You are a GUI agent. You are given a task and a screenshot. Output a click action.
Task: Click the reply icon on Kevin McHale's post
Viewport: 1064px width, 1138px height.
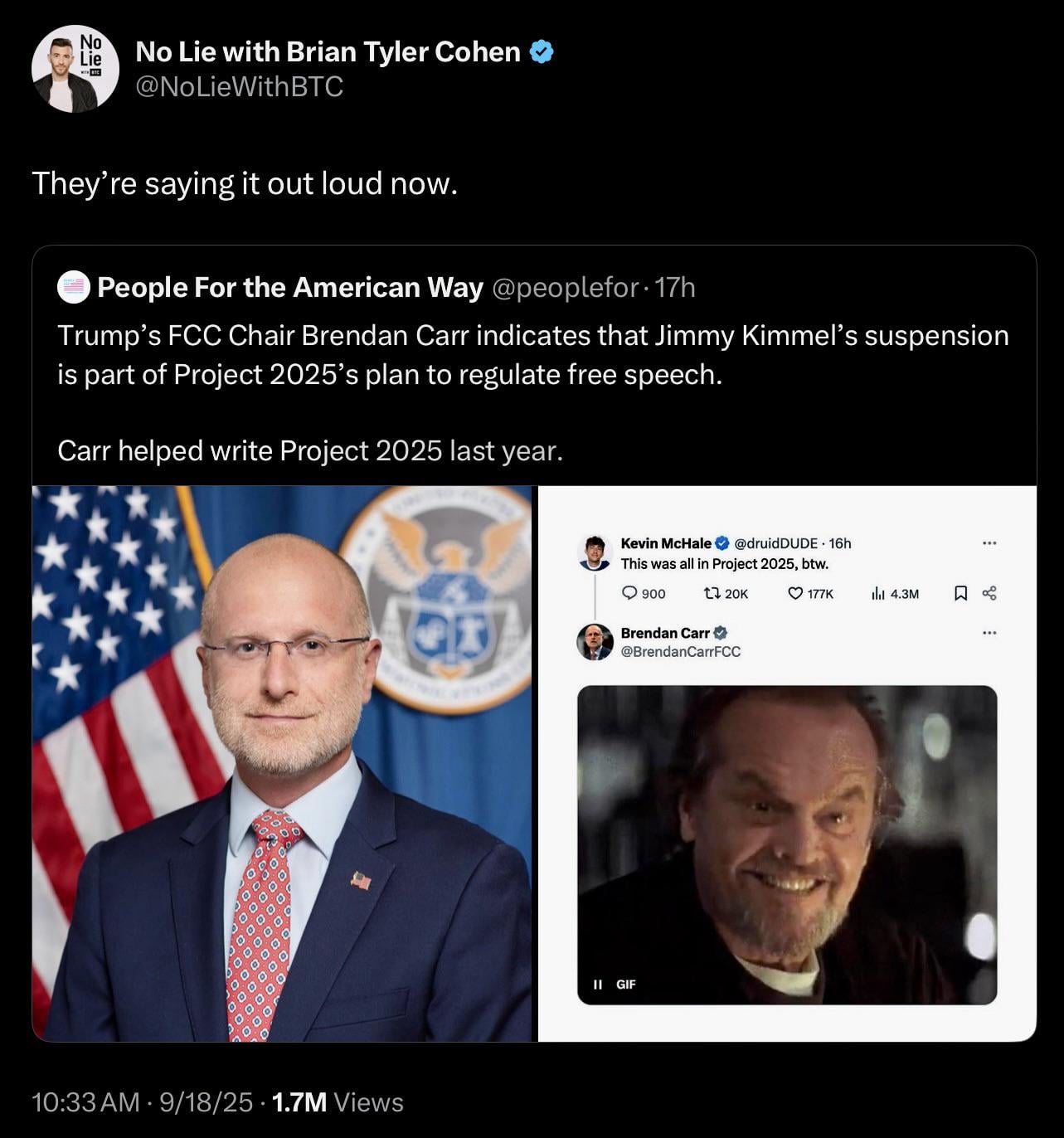click(629, 593)
